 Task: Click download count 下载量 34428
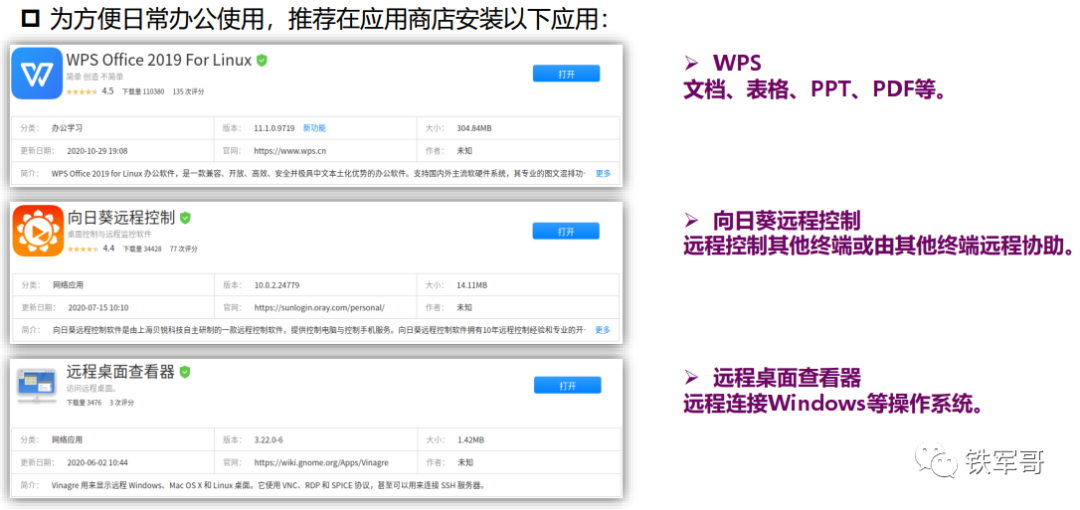coord(142,249)
